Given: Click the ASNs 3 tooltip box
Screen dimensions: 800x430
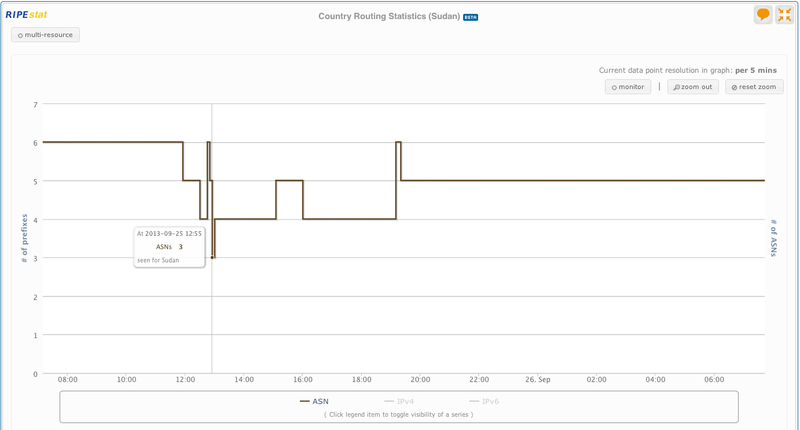Looking at the screenshot, I should (x=169, y=246).
